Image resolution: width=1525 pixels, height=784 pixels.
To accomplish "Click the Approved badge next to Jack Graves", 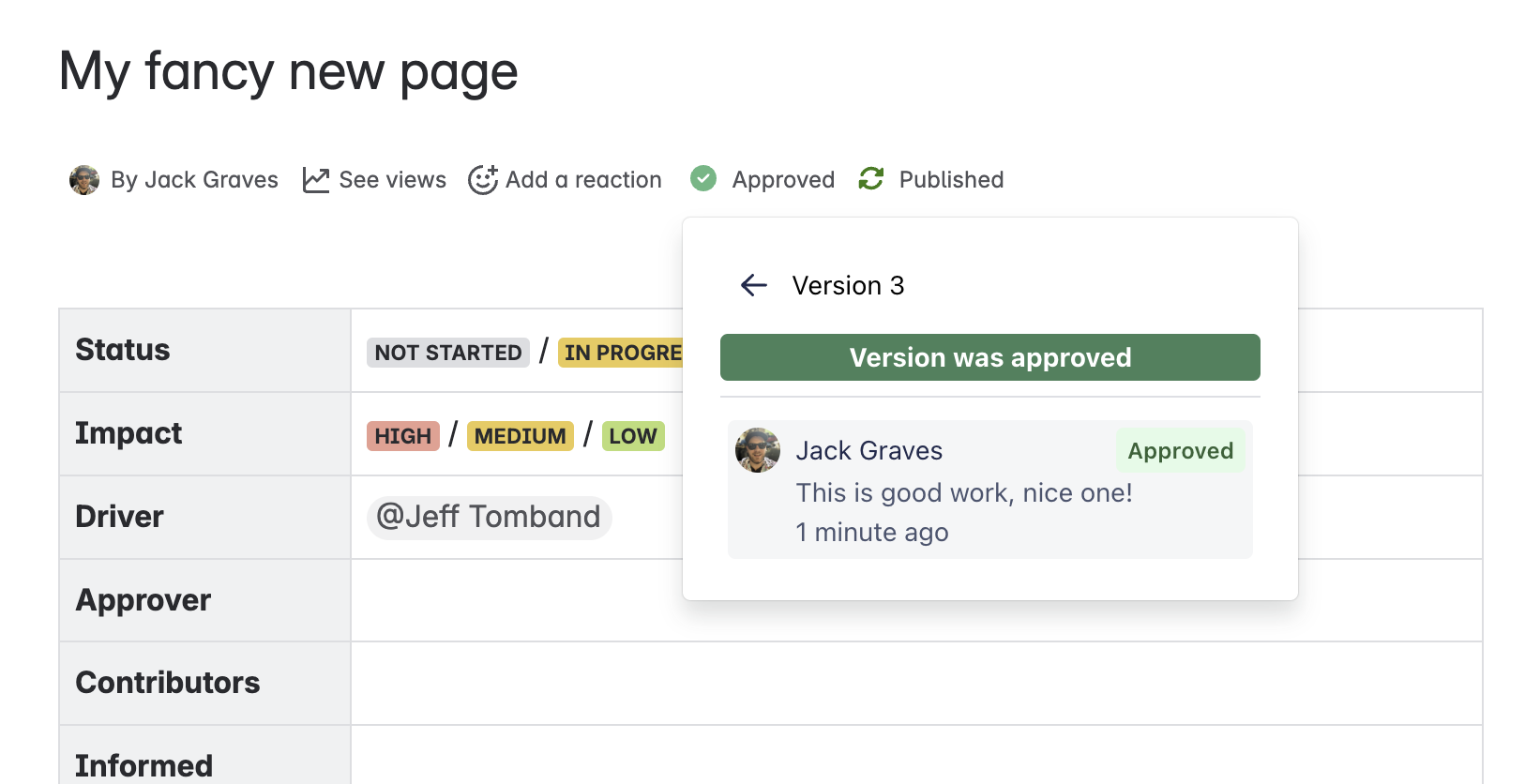I will click(1180, 450).
